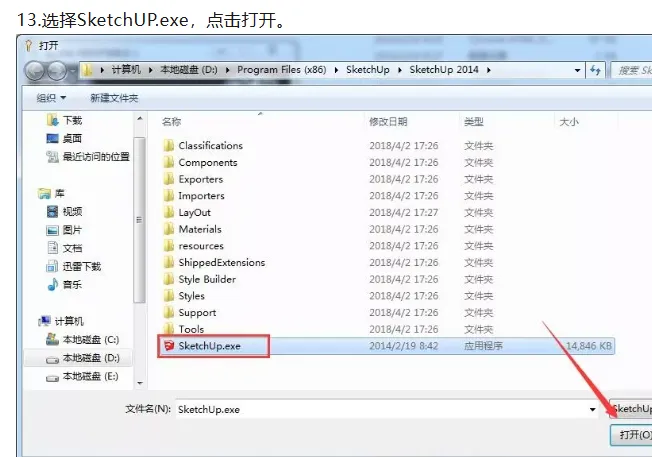Image resolution: width=652 pixels, height=457 pixels.
Task: Click the address bar folder icon
Action: pyautogui.click(x=87, y=70)
